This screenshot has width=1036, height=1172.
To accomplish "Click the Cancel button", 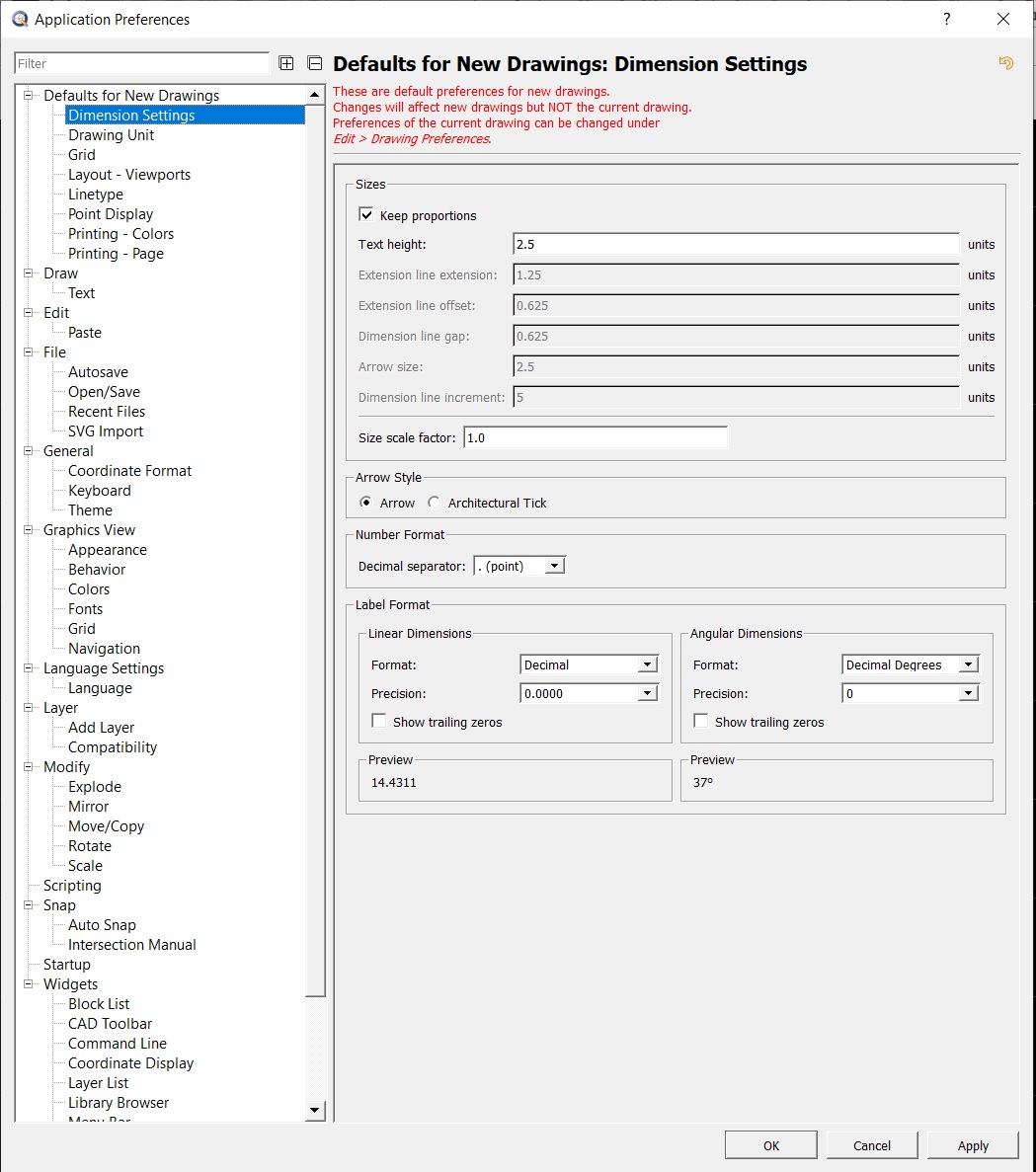I will pos(871,1145).
